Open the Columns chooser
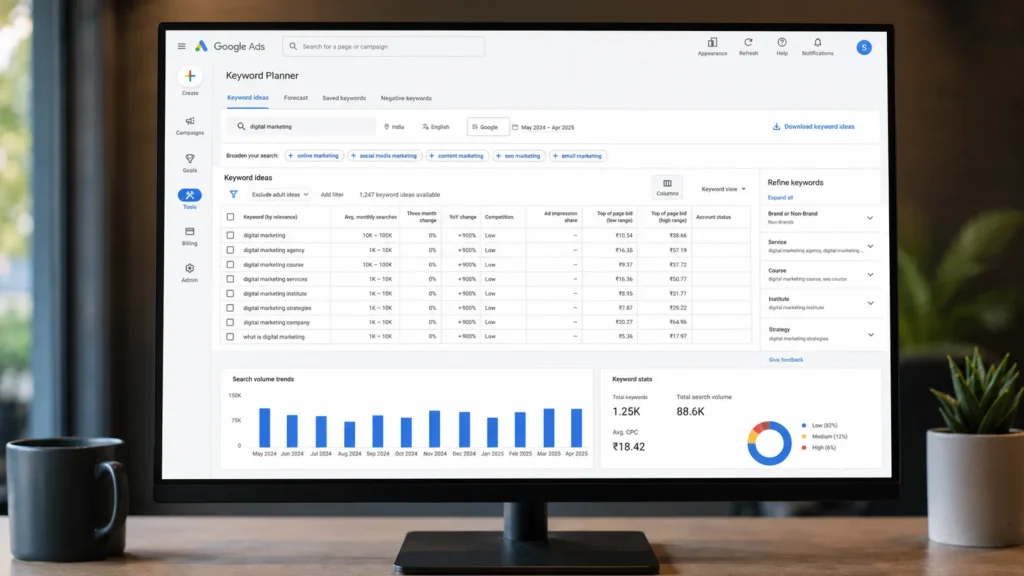This screenshot has height=576, width=1024. coord(667,187)
